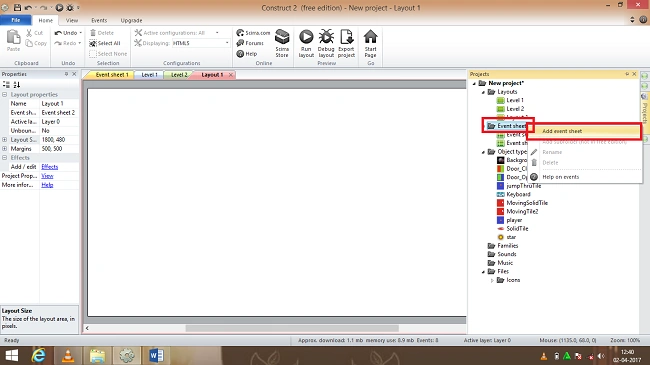The height and width of the screenshot is (365, 650).
Task: Open Internet Explorer from taskbar
Action: [38, 355]
